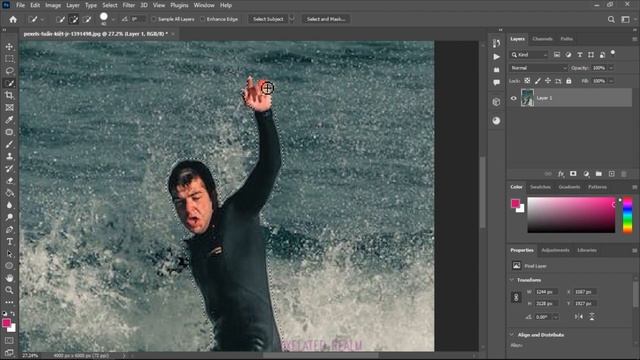Select the Lasso tool
640x360 pixels.
tap(9, 71)
